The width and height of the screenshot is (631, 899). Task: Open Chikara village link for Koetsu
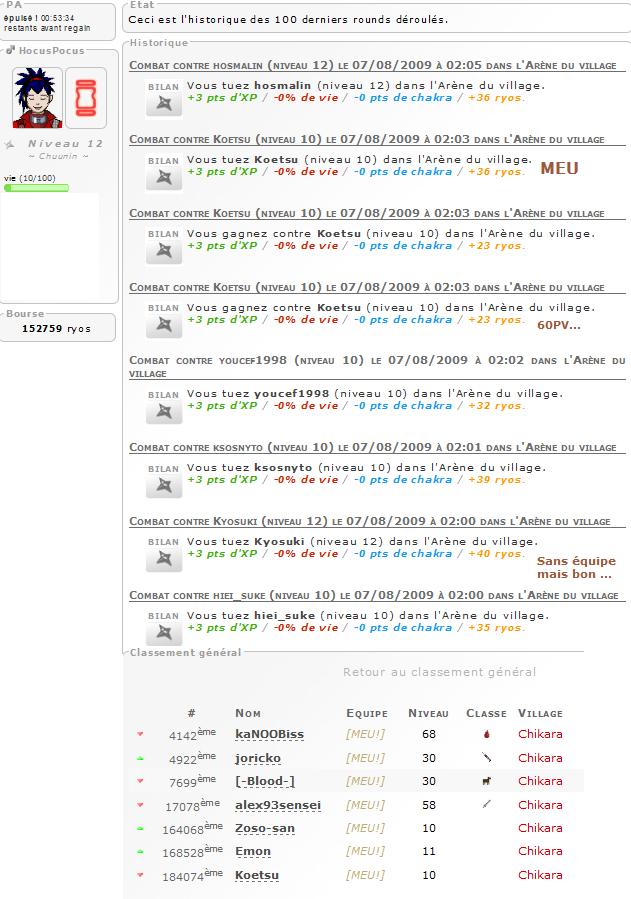click(540, 875)
